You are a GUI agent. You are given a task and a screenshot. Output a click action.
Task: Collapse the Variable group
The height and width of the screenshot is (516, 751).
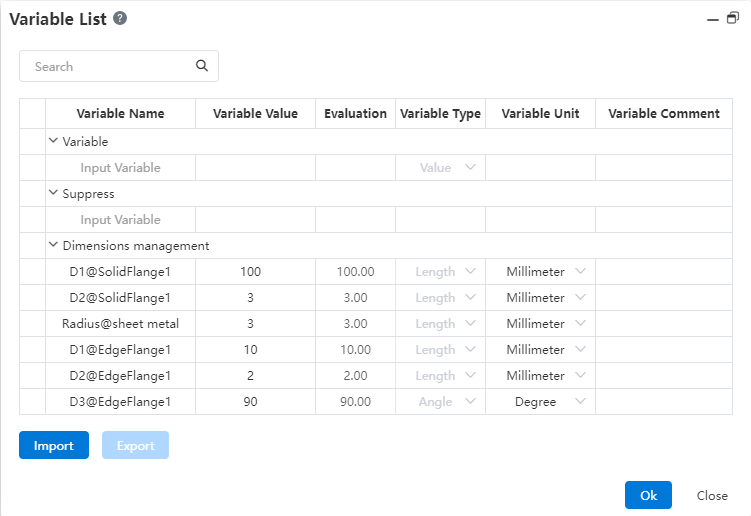pos(53,141)
